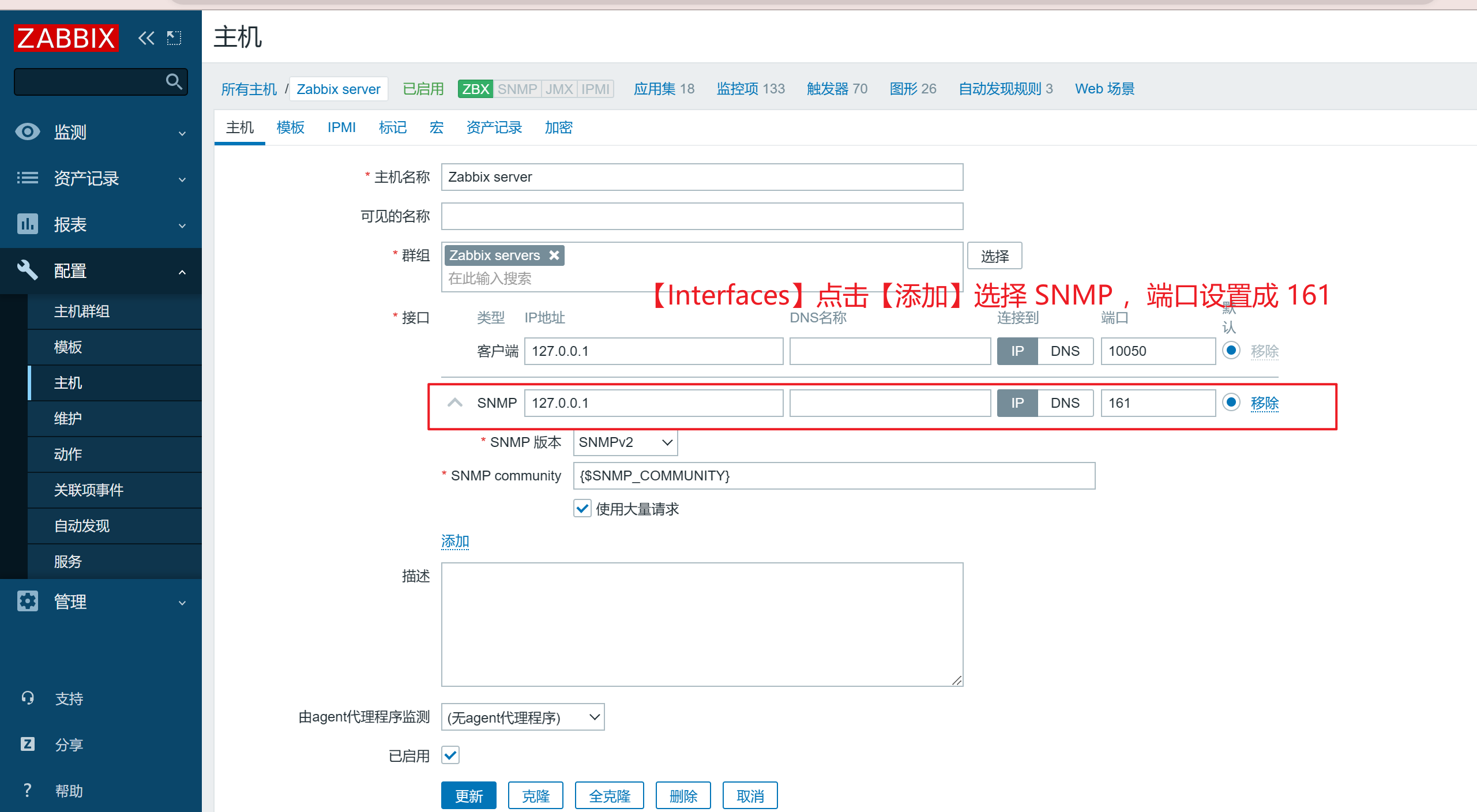Select default radio for SNMP interface
Image resolution: width=1477 pixels, height=812 pixels.
click(x=1231, y=402)
